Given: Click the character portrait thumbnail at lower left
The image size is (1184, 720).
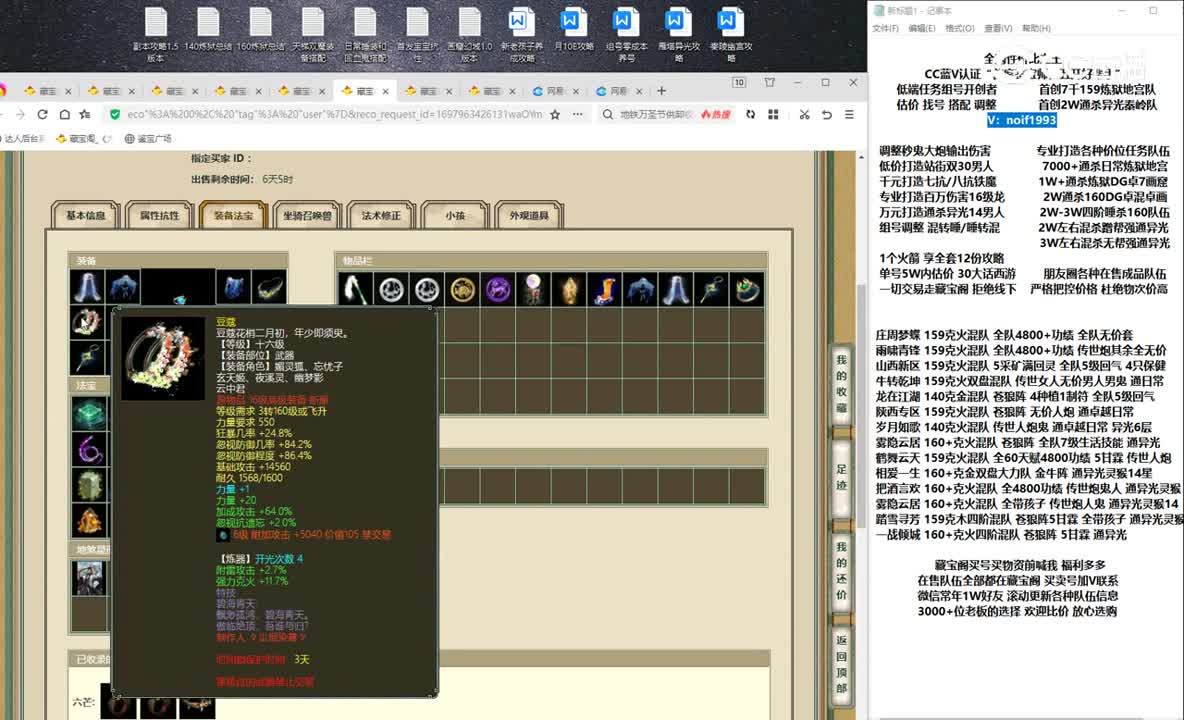Looking at the screenshot, I should [88, 578].
